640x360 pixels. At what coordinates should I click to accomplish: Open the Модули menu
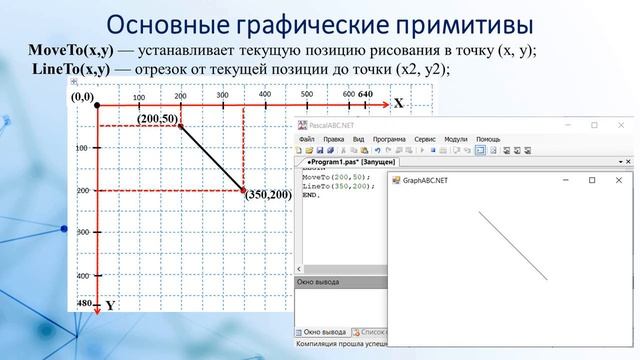click(x=456, y=139)
